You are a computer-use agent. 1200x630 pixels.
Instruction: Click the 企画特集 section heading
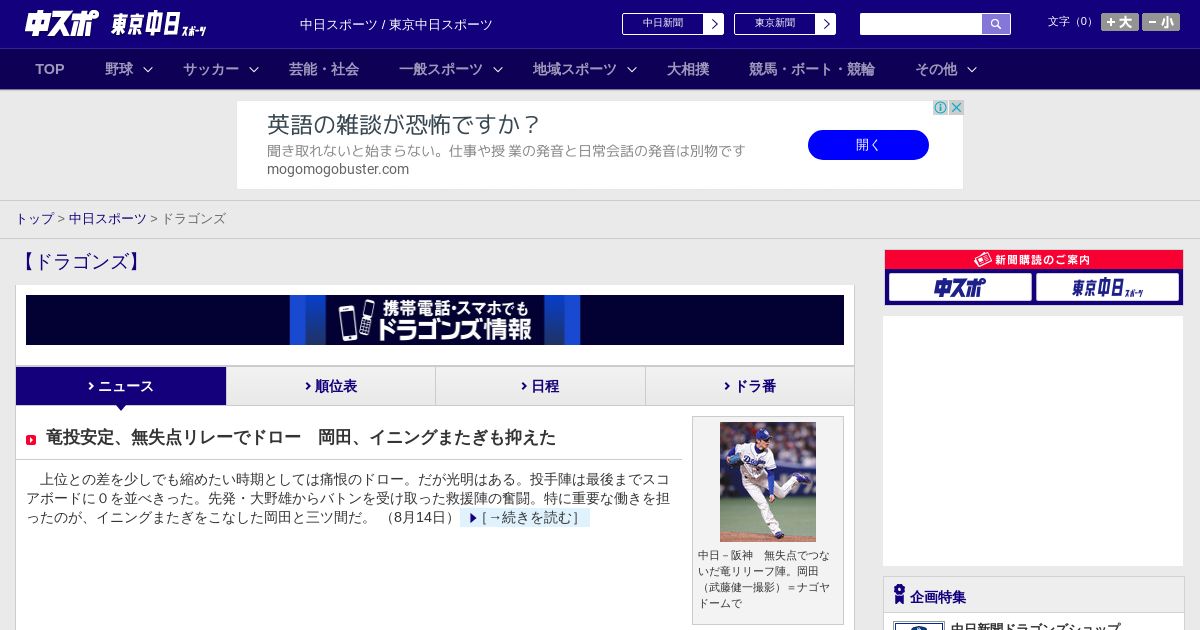coord(938,597)
